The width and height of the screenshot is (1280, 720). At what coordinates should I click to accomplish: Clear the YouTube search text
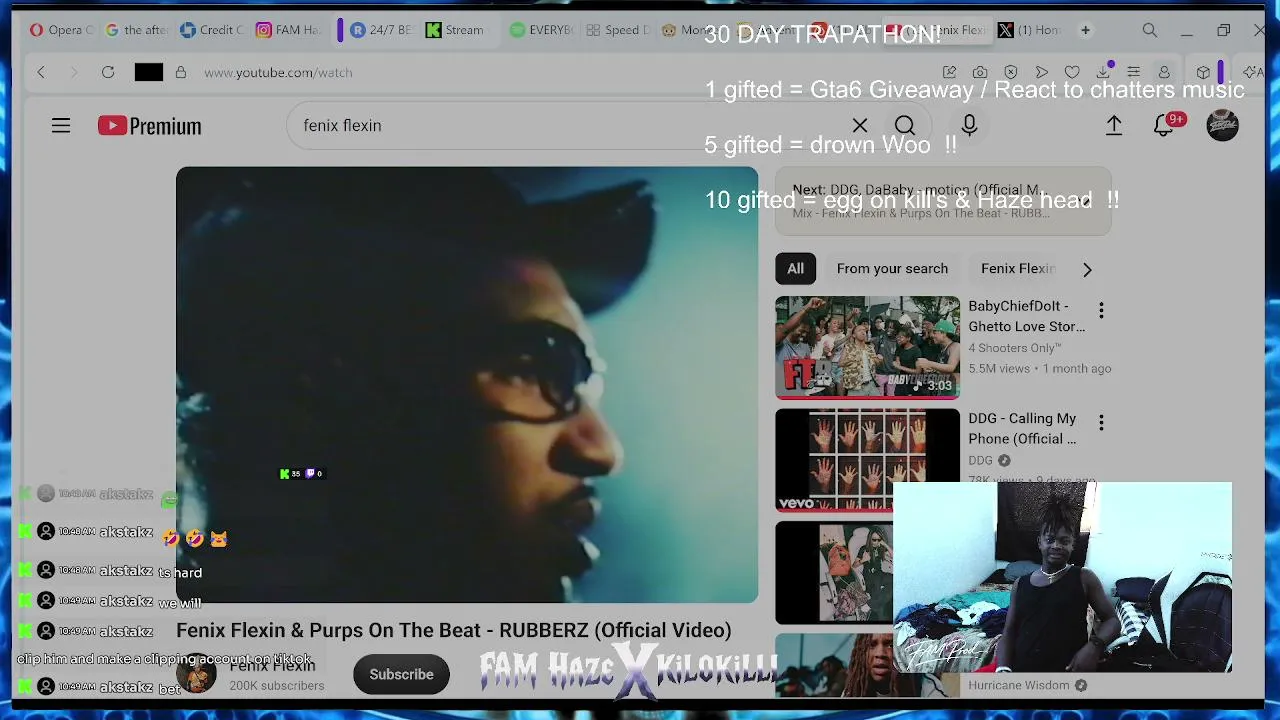[x=860, y=125]
